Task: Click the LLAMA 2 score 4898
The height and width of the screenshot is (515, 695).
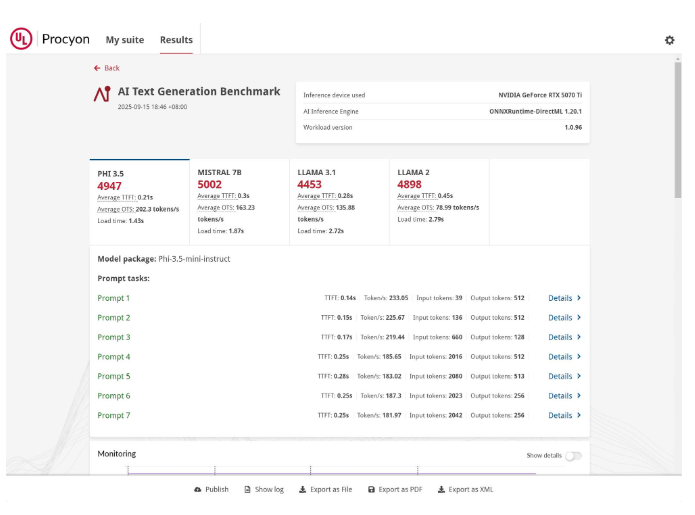Action: pyautogui.click(x=409, y=184)
